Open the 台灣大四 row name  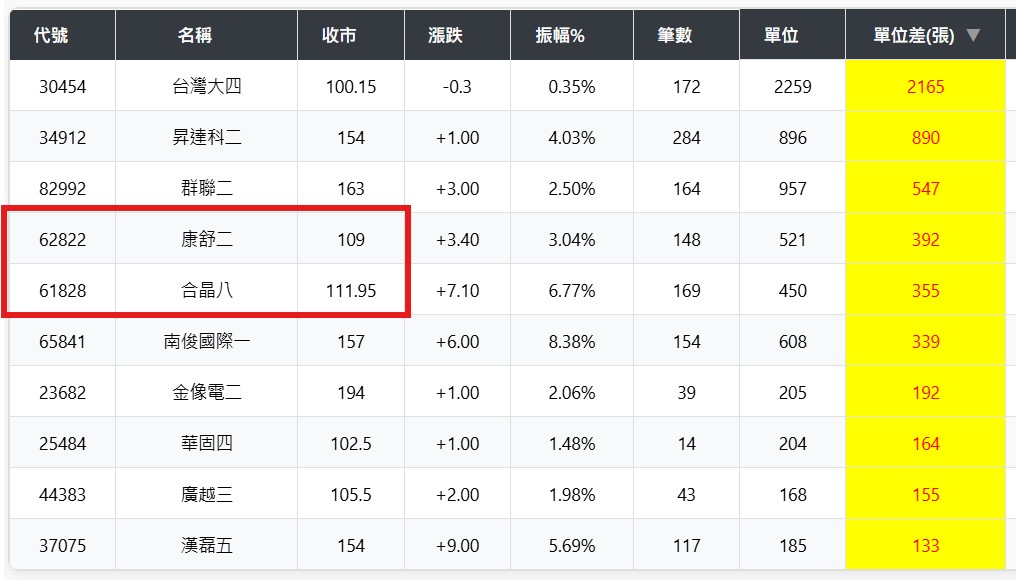point(207,87)
